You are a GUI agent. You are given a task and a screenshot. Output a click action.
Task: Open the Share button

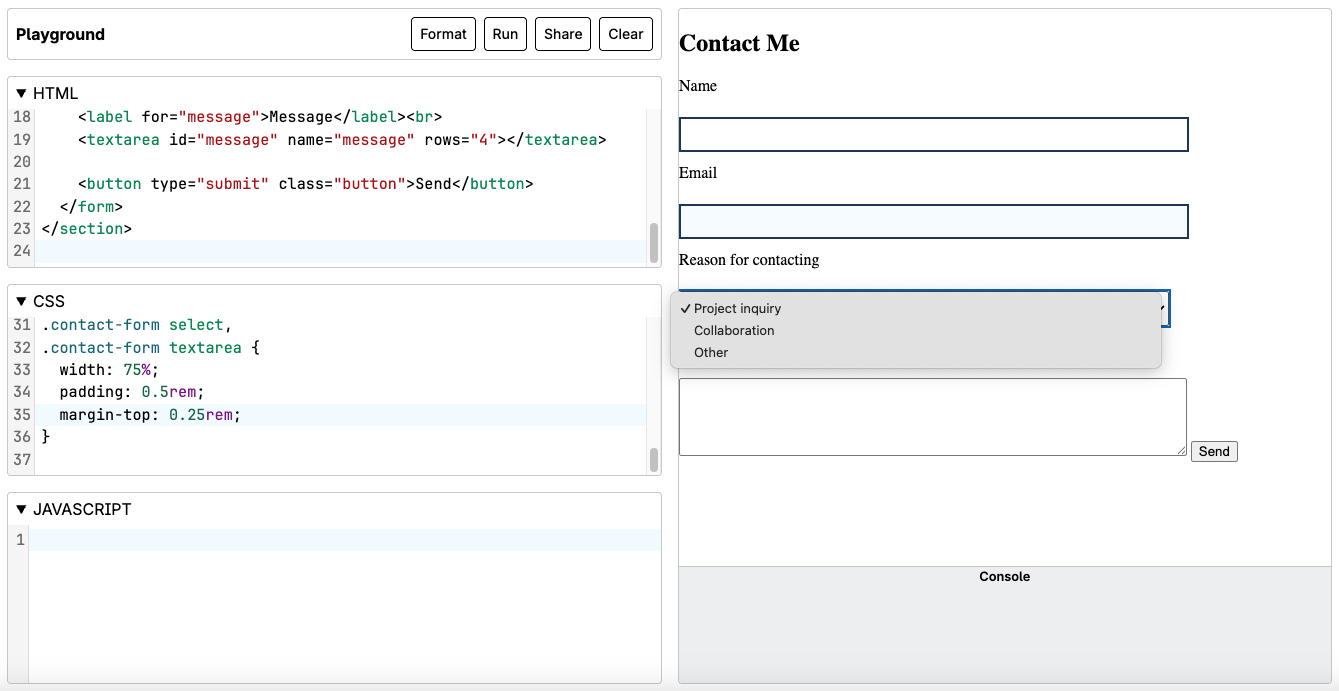(x=563, y=34)
